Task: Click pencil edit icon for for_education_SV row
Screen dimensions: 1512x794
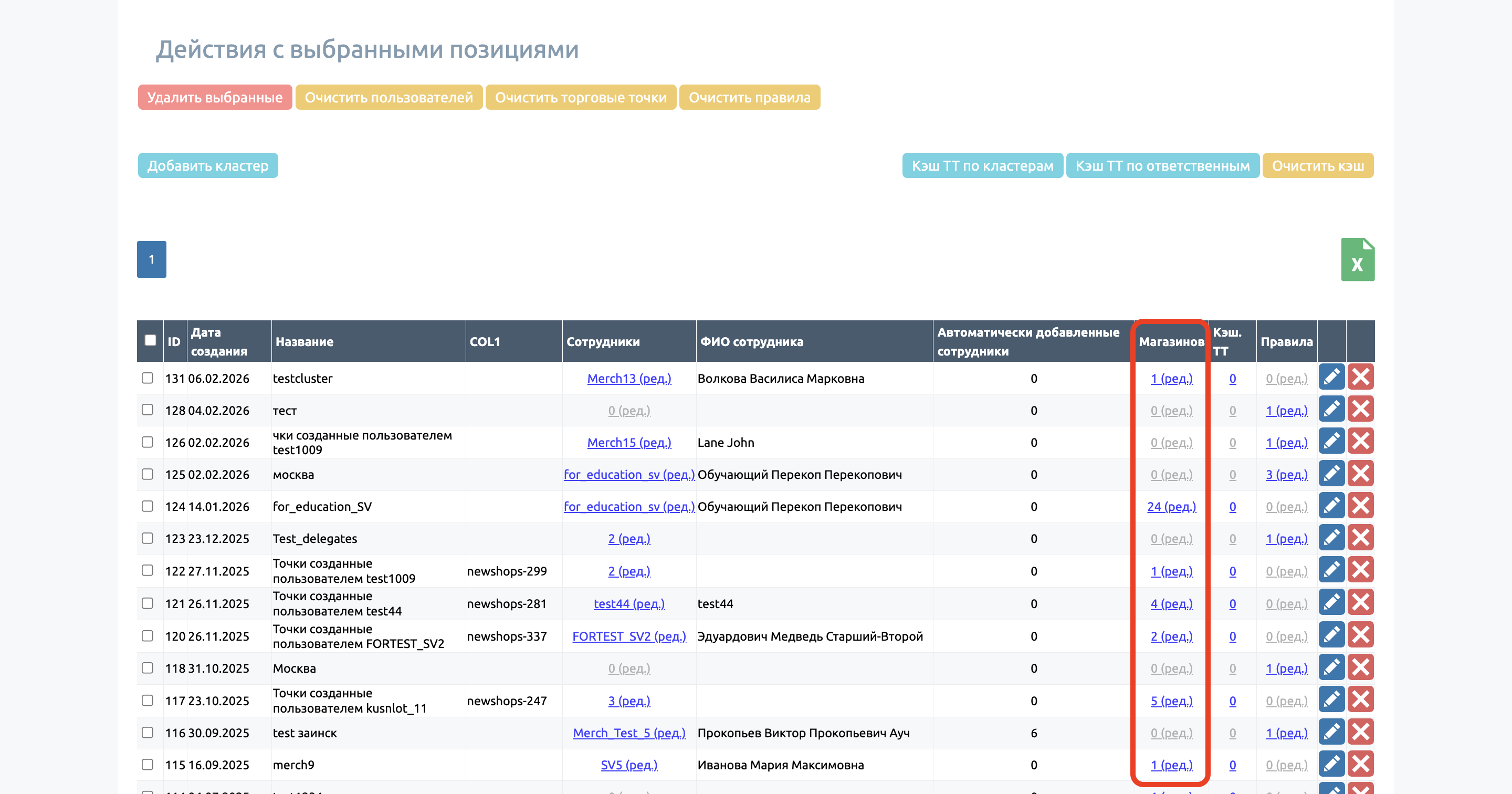Action: (1331, 506)
